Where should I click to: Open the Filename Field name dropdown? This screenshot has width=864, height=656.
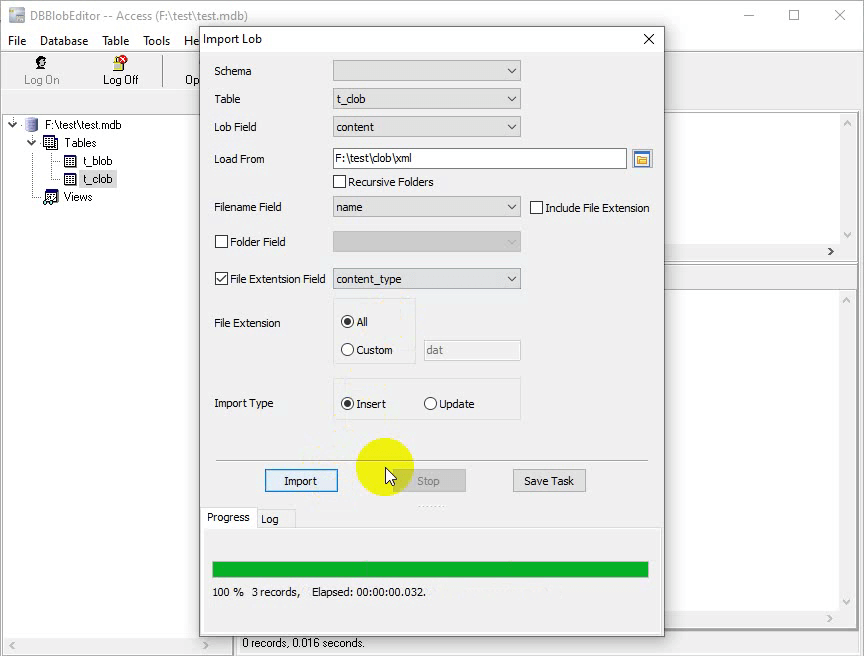[x=426, y=207]
